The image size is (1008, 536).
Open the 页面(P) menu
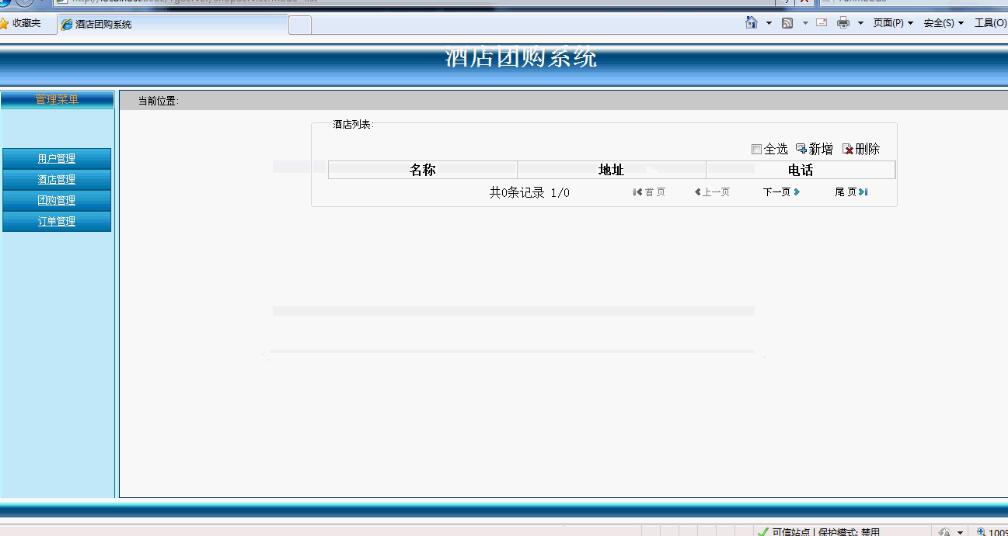point(893,23)
